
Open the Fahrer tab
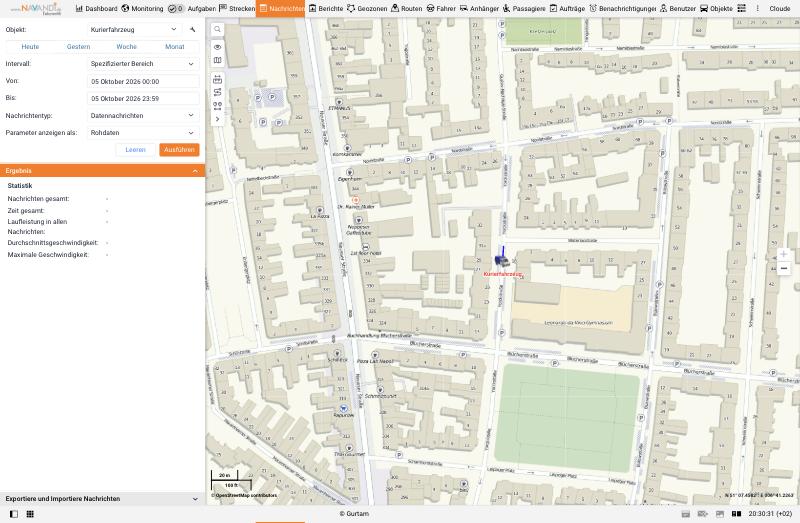tap(441, 8)
